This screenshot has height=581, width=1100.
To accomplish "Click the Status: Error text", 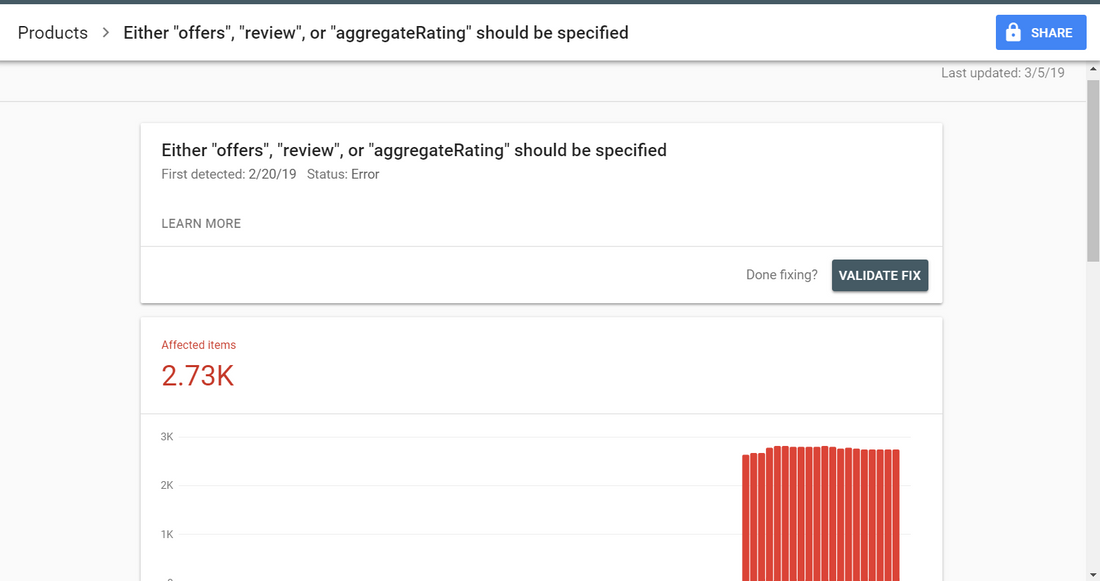I will (343, 174).
